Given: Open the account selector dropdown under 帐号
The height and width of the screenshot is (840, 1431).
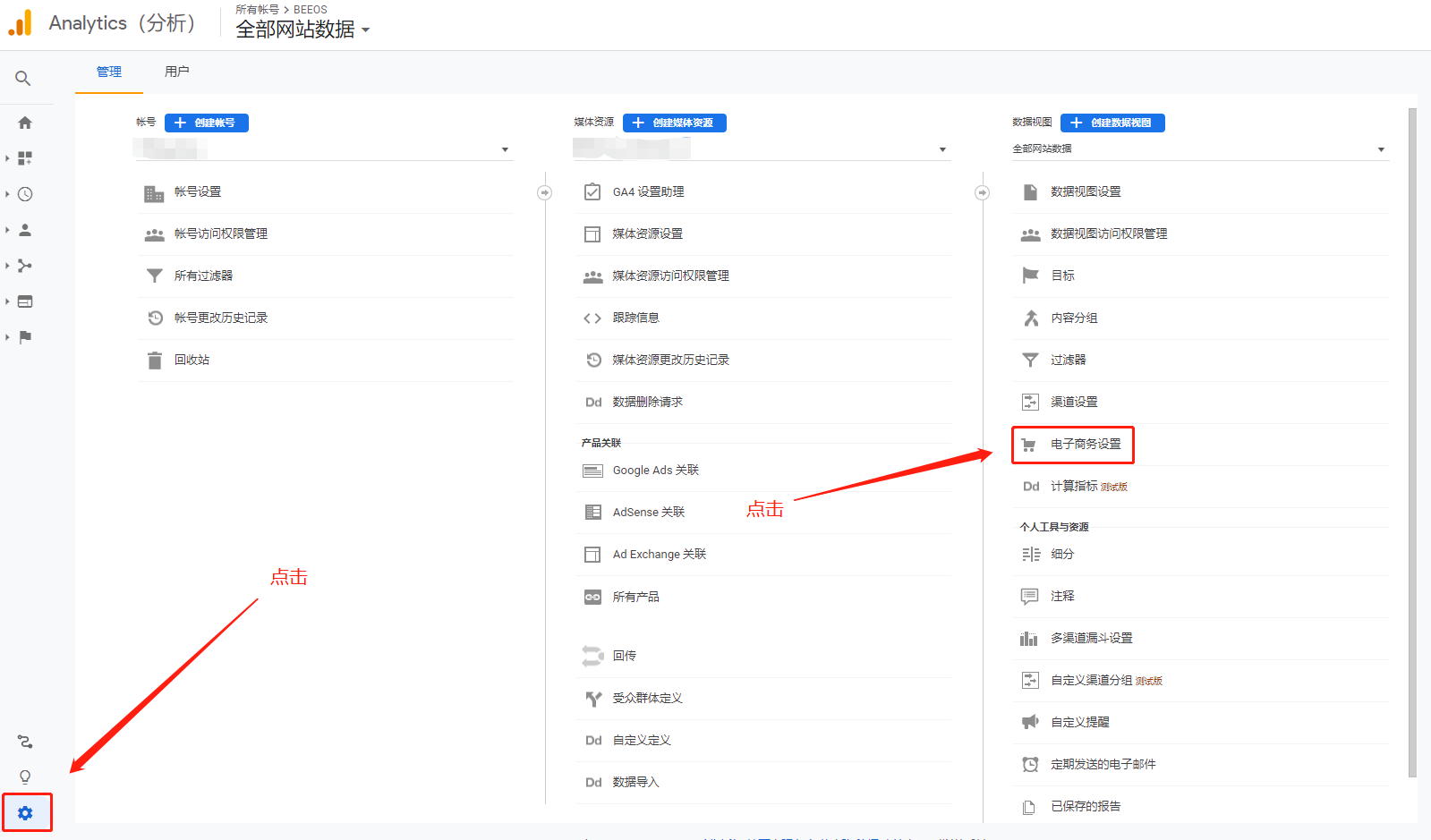Looking at the screenshot, I should (323, 149).
